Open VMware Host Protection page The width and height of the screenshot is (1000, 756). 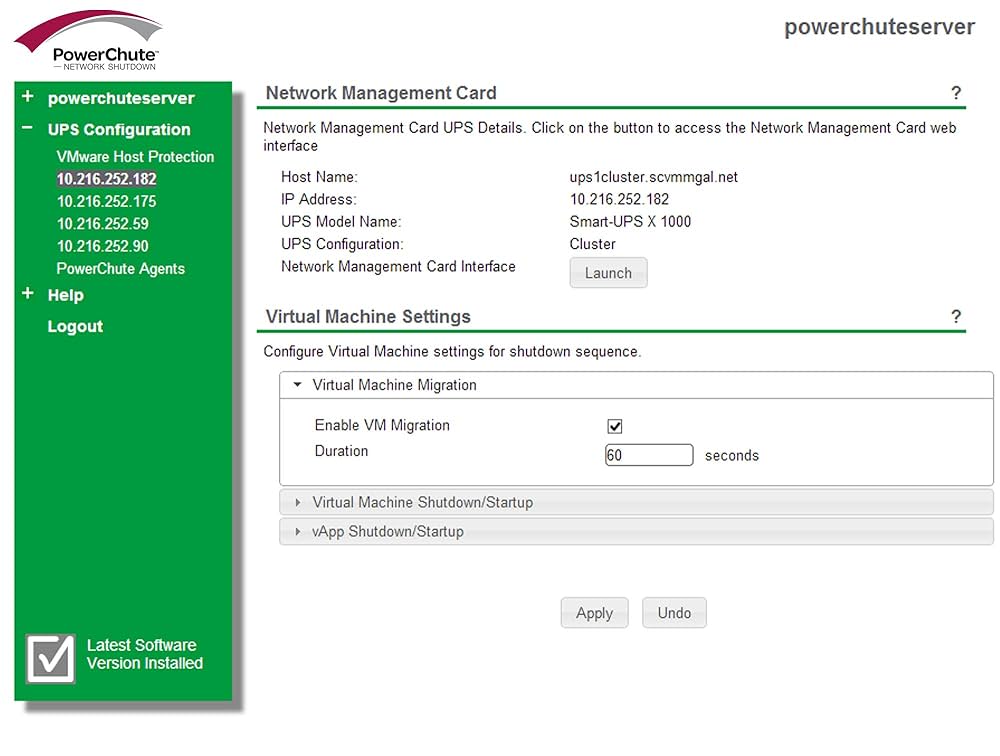[135, 157]
